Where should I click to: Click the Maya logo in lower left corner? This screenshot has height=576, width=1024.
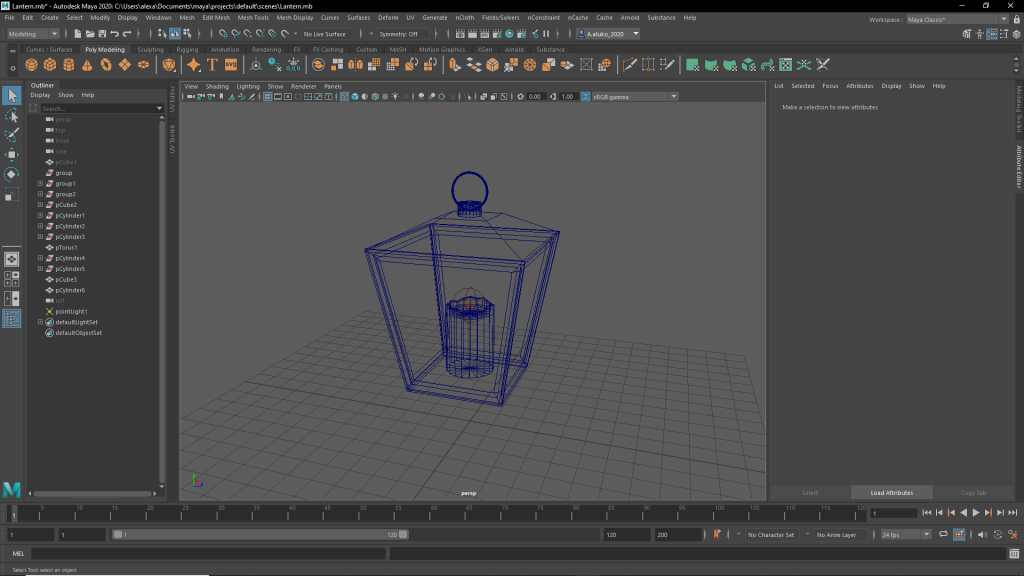click(12, 489)
